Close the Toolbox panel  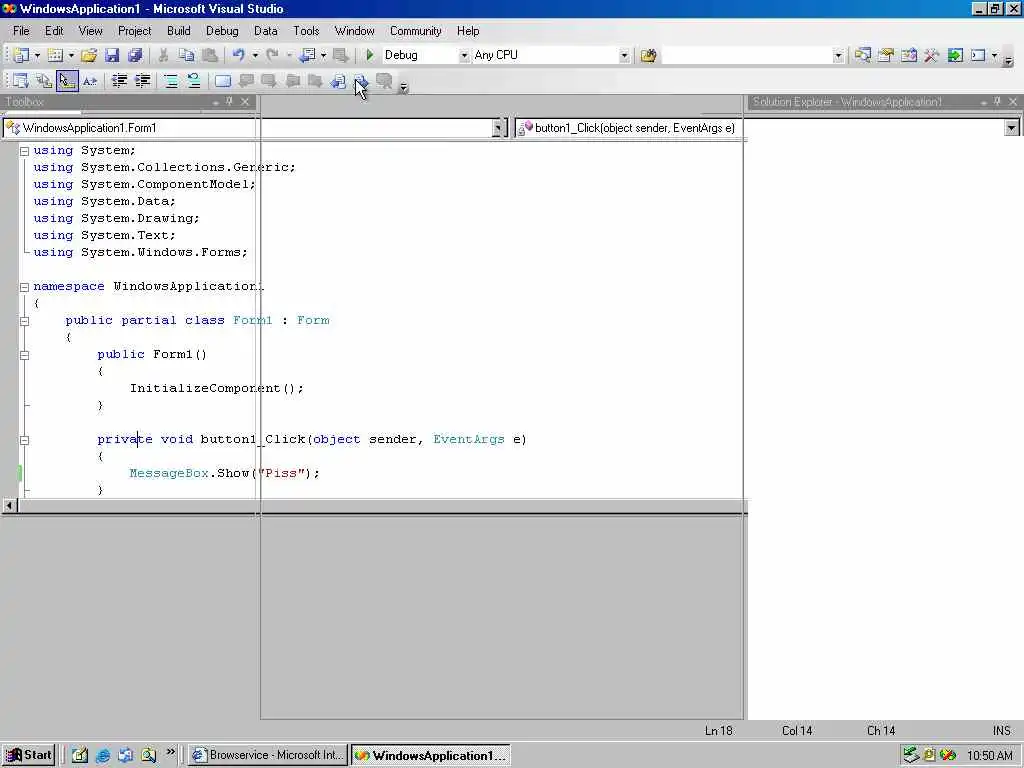[x=245, y=101]
